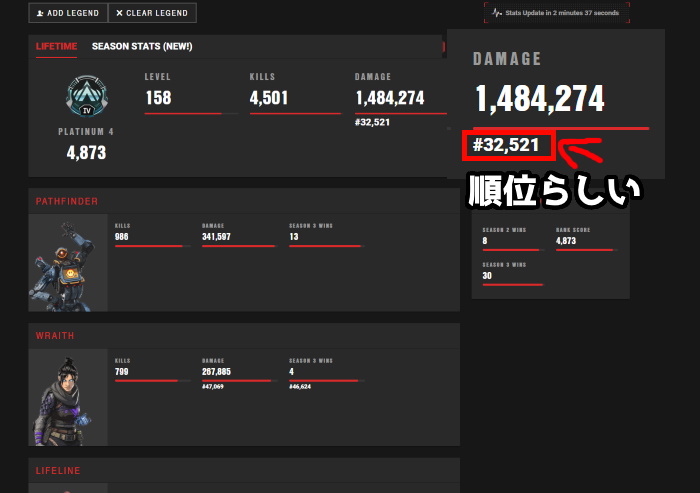Screen dimensions: 700x493
Task: Click the small #32,521 rank under Damage
Action: tap(372, 122)
